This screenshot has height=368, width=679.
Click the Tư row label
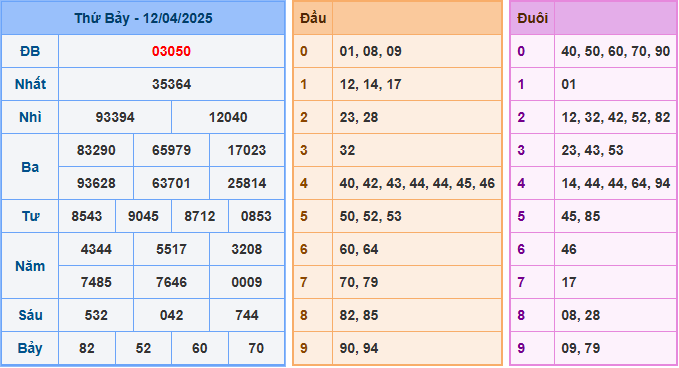pyautogui.click(x=30, y=216)
